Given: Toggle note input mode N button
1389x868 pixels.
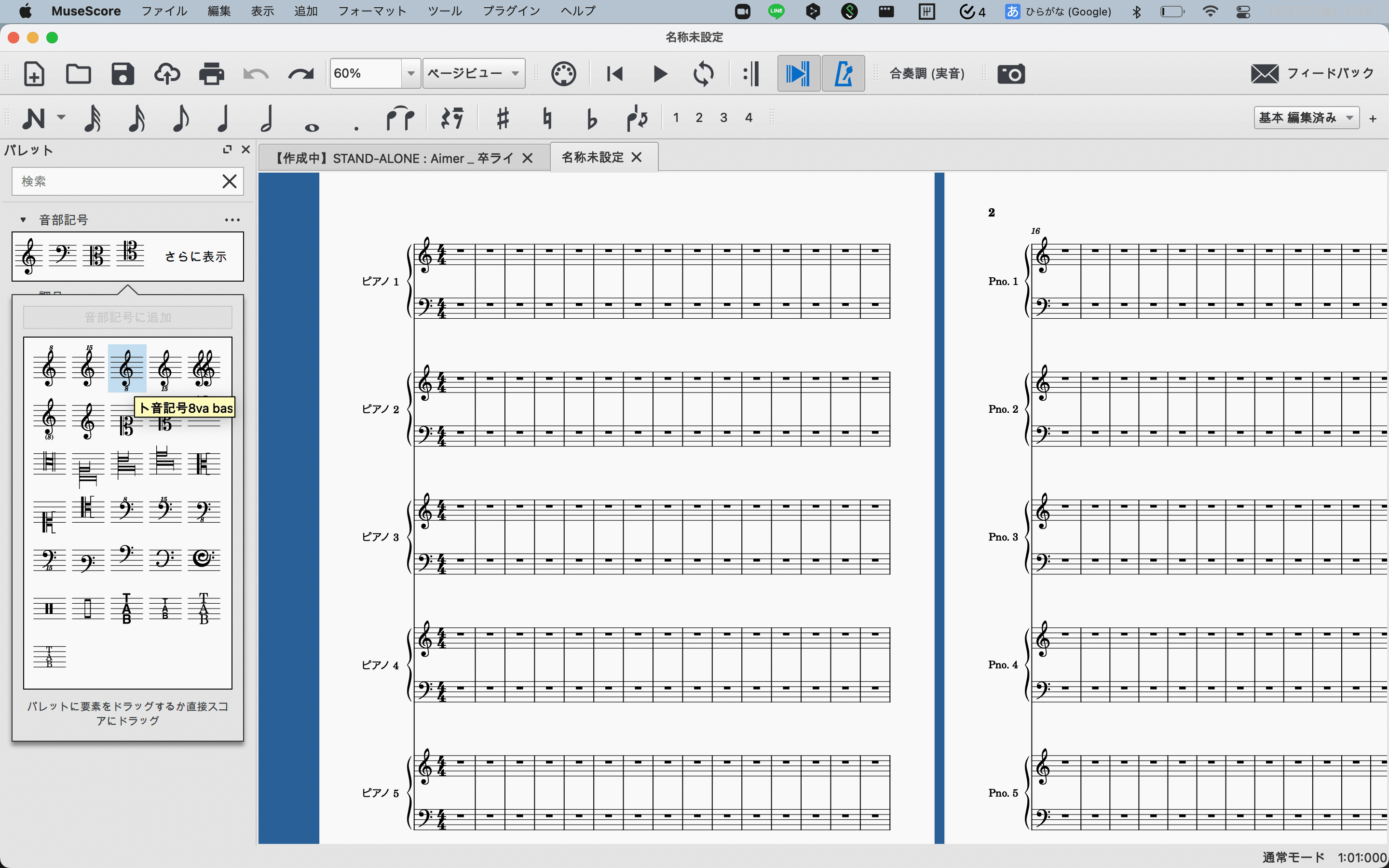Looking at the screenshot, I should click(33, 118).
